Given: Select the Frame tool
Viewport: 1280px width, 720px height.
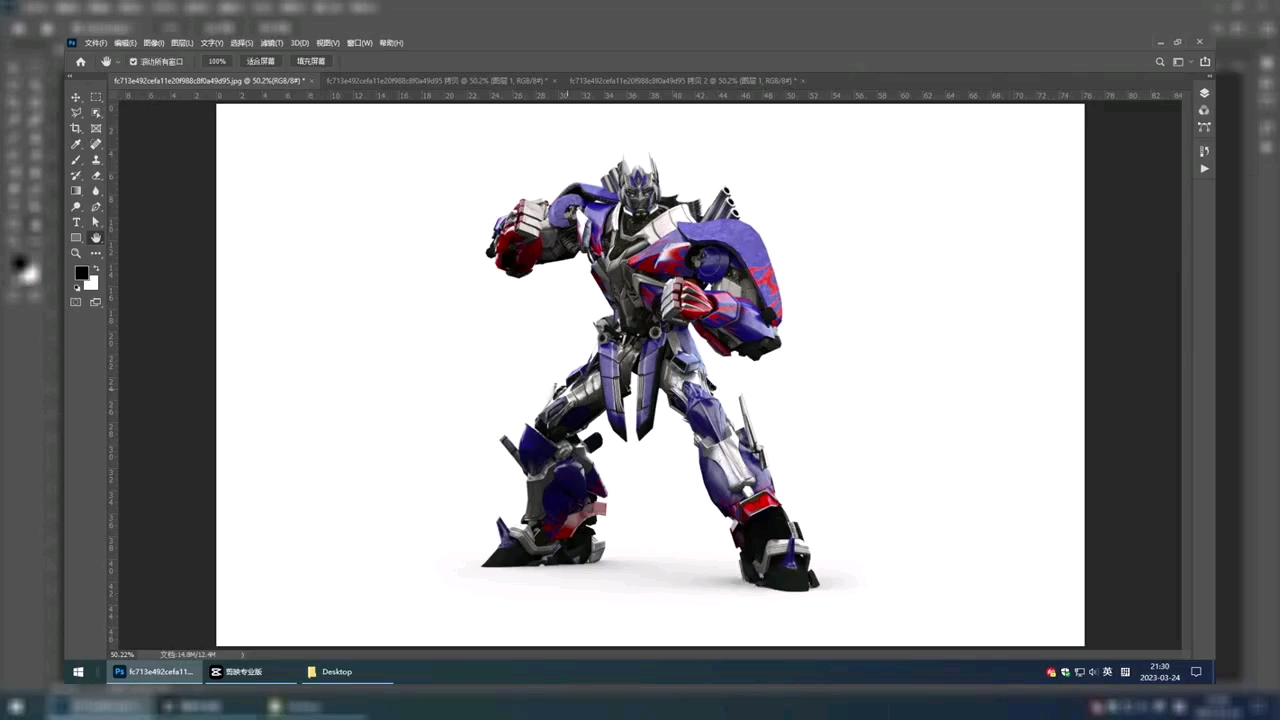Looking at the screenshot, I should pyautogui.click(x=96, y=128).
